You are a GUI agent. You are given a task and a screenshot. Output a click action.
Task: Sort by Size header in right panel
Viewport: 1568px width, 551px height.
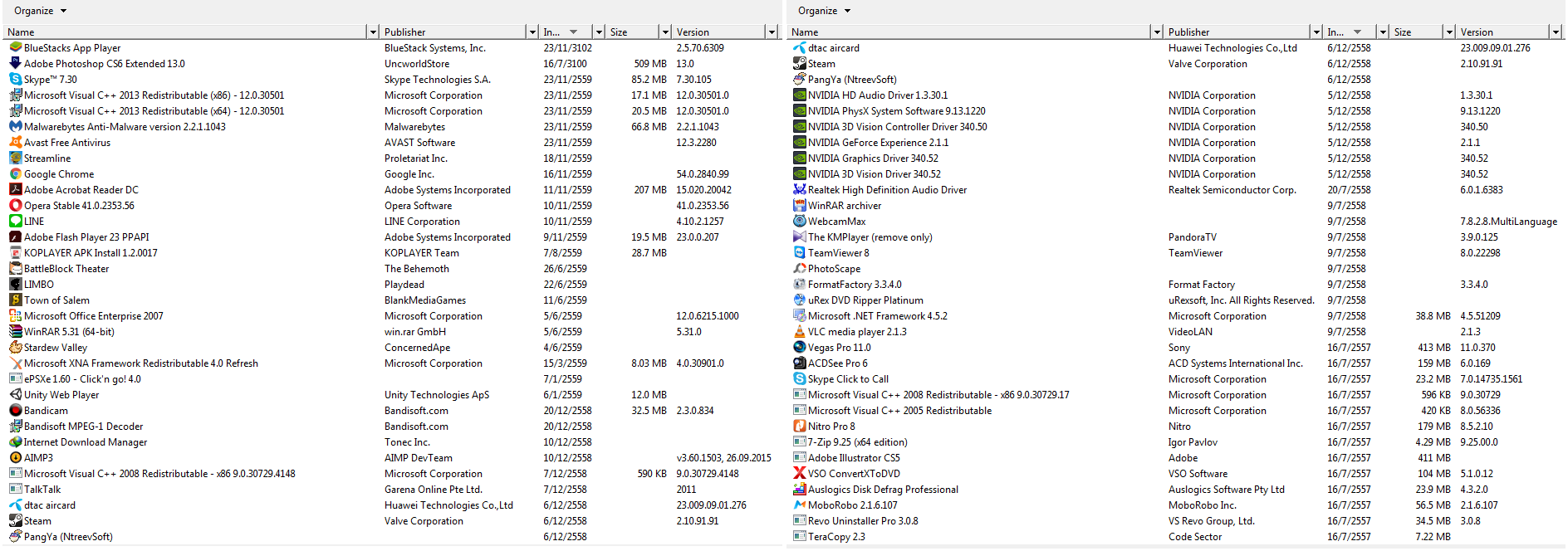[1417, 32]
